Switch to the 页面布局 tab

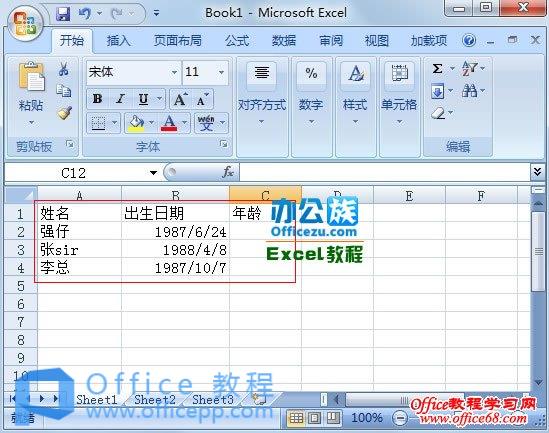(178, 41)
